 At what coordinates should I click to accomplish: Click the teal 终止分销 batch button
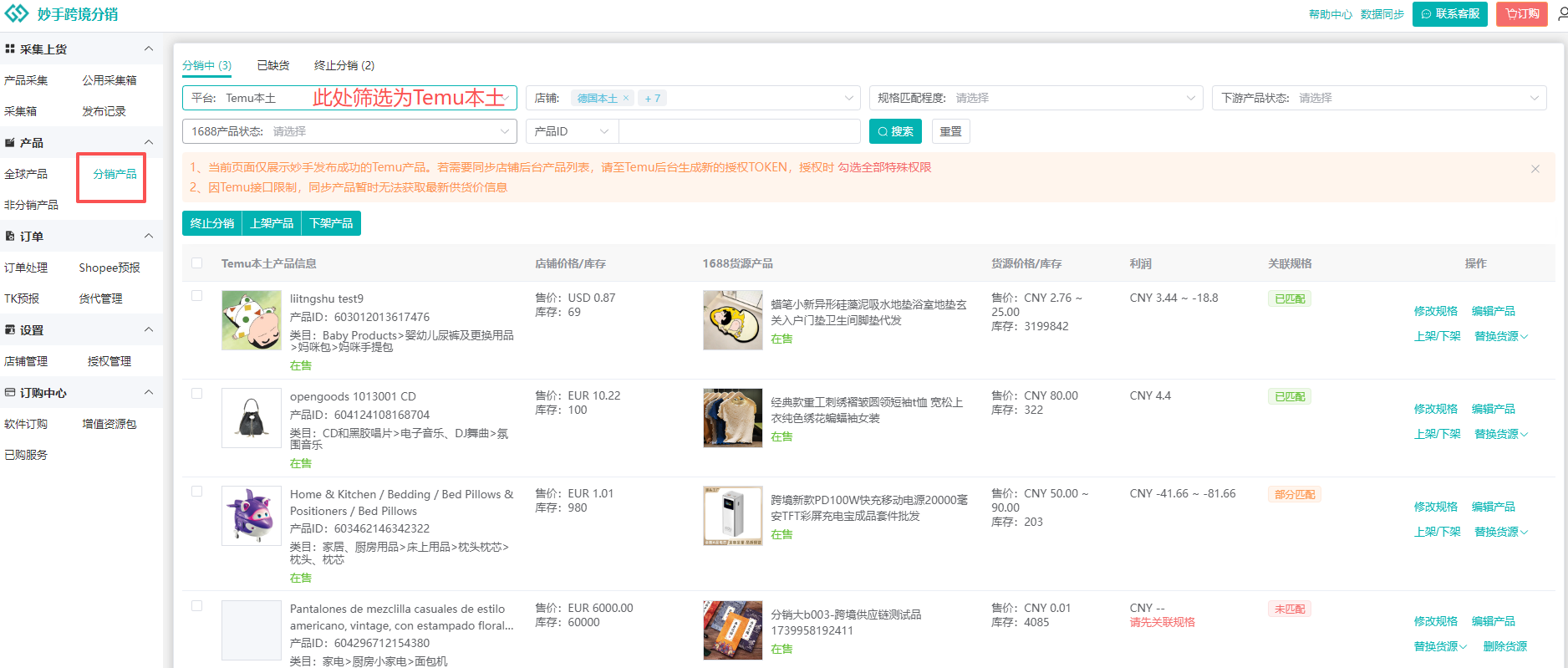click(x=212, y=223)
